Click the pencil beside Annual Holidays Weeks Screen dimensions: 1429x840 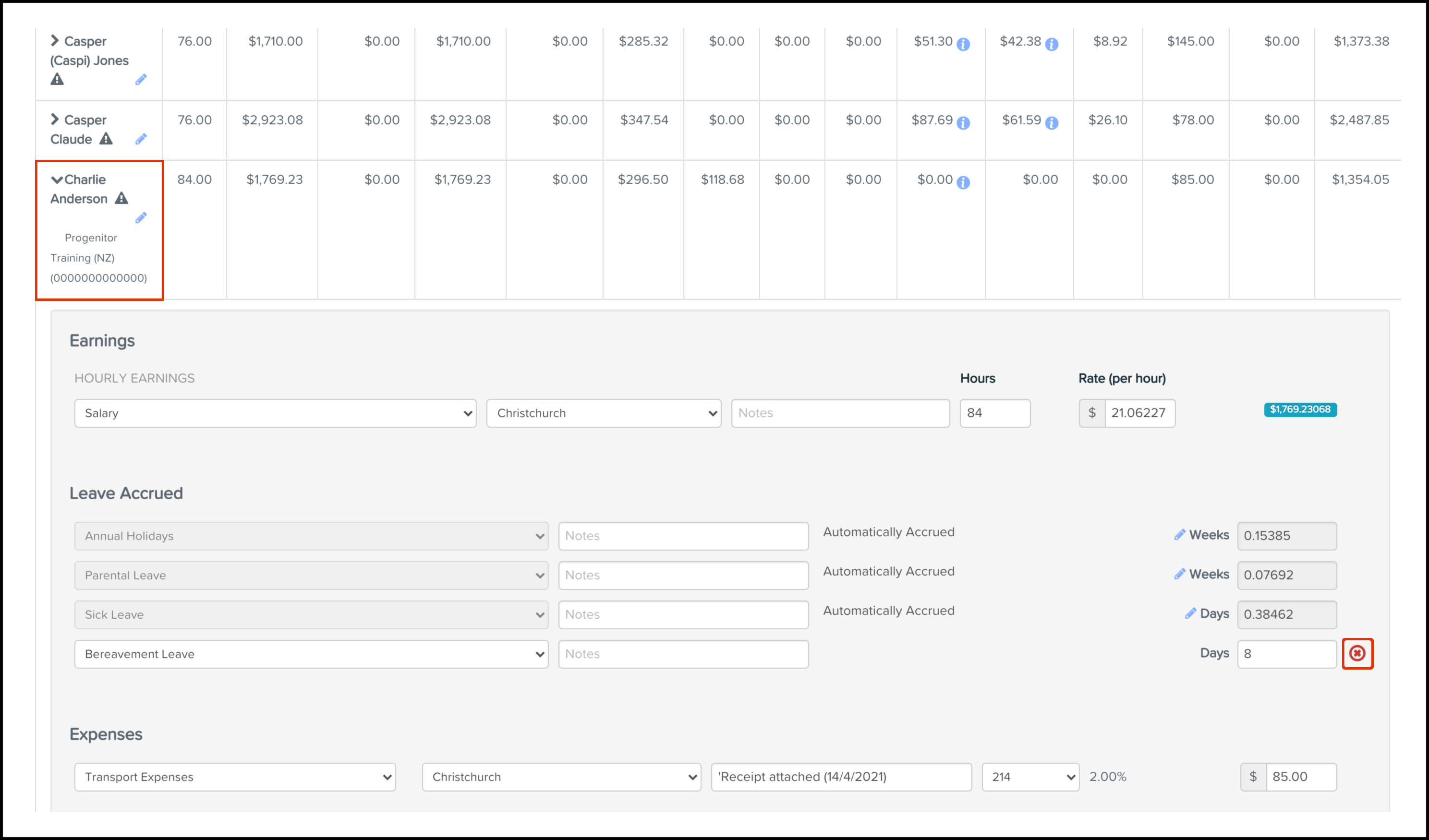pos(1179,535)
